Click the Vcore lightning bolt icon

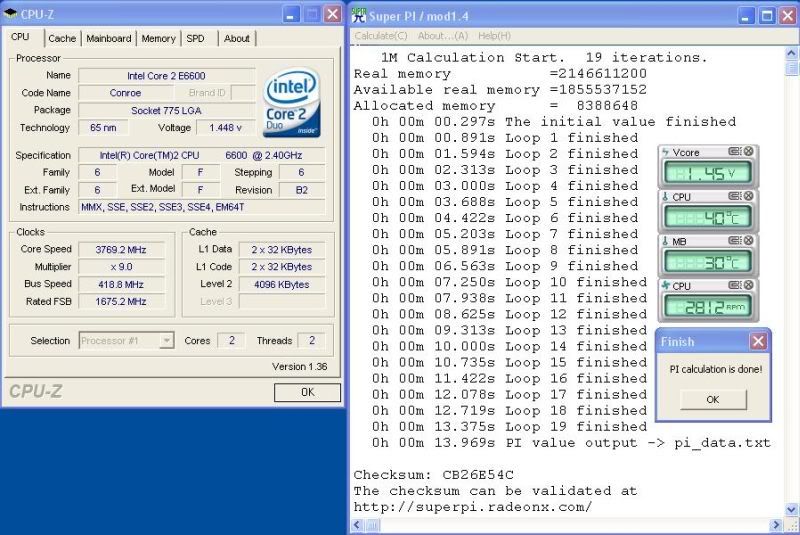tap(665, 152)
